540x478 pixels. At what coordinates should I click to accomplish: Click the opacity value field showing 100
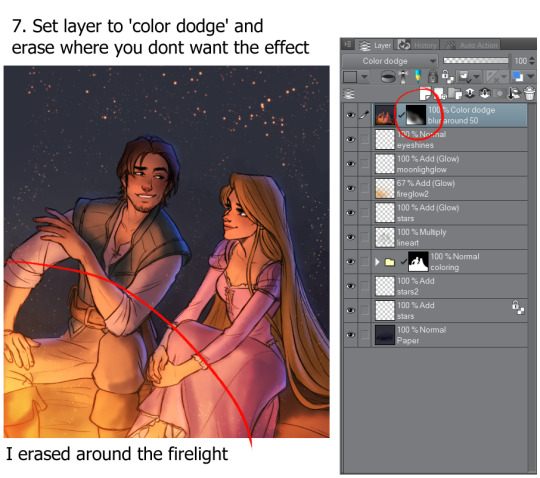pos(520,61)
